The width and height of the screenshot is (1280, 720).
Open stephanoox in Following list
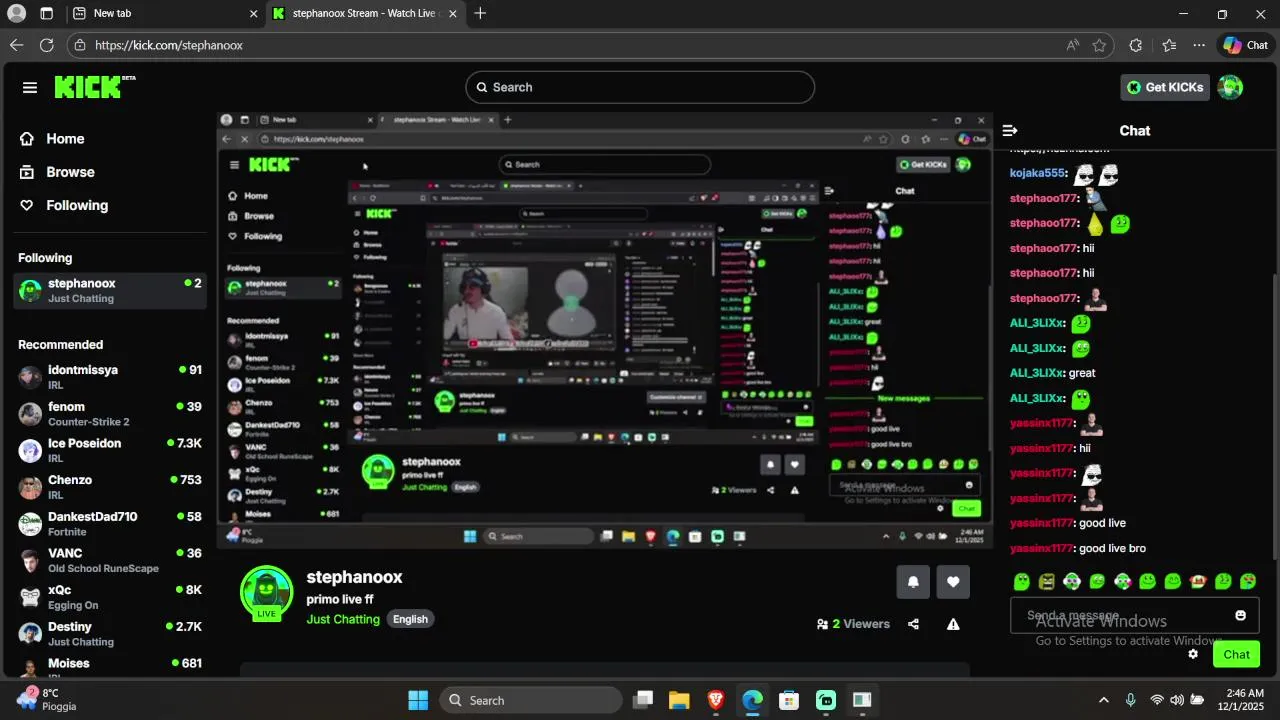click(x=110, y=291)
